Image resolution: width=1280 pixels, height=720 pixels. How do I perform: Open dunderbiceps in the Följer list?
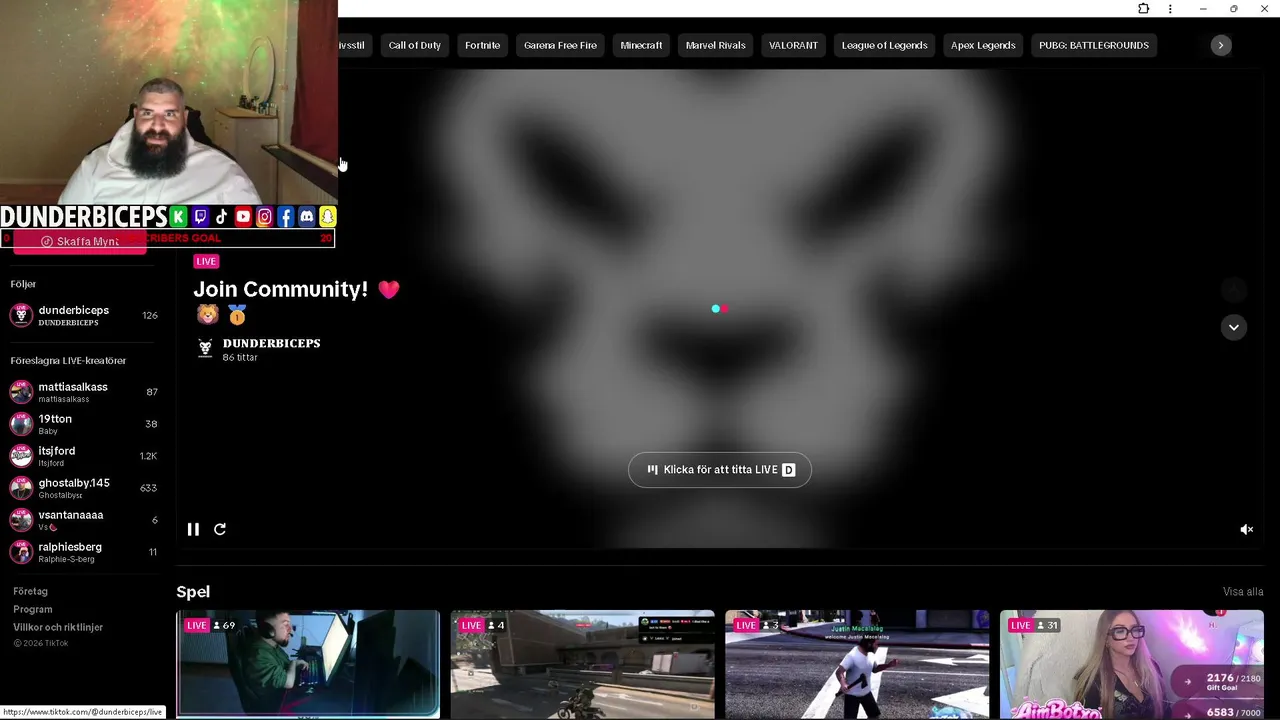pyautogui.click(x=84, y=316)
